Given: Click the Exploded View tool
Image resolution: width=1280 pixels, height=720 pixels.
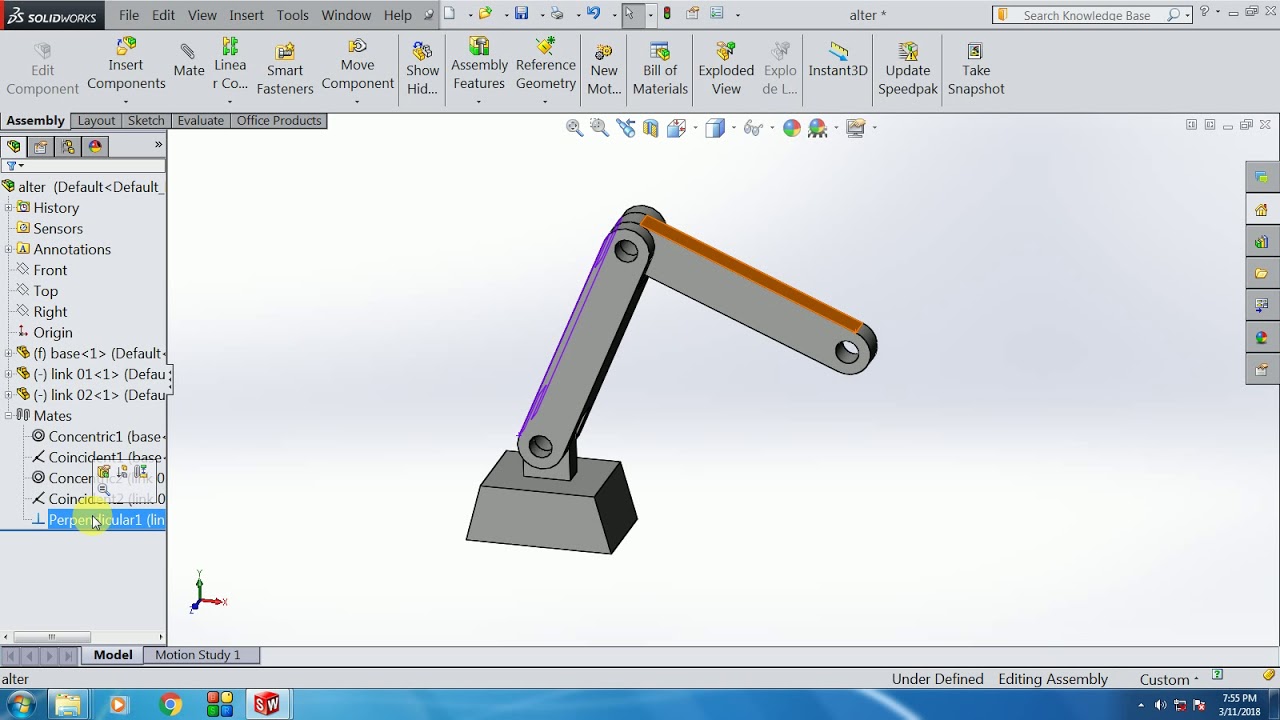Looking at the screenshot, I should tap(726, 68).
